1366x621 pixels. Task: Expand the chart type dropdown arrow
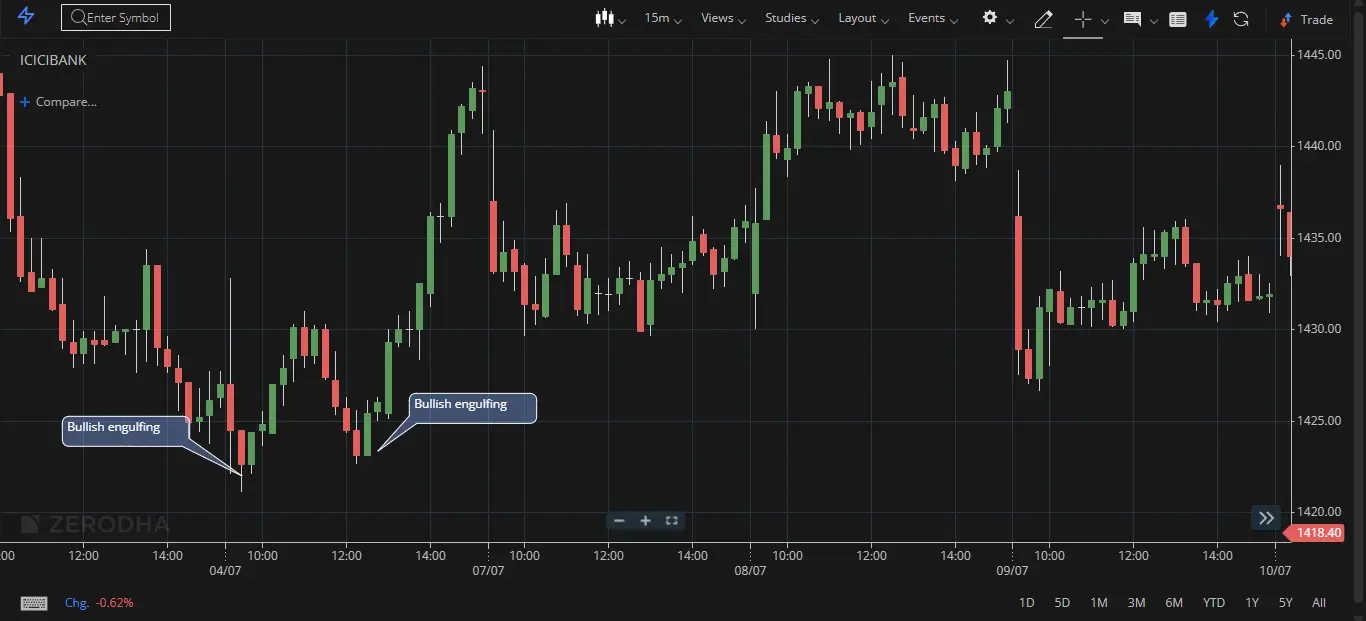(x=623, y=20)
